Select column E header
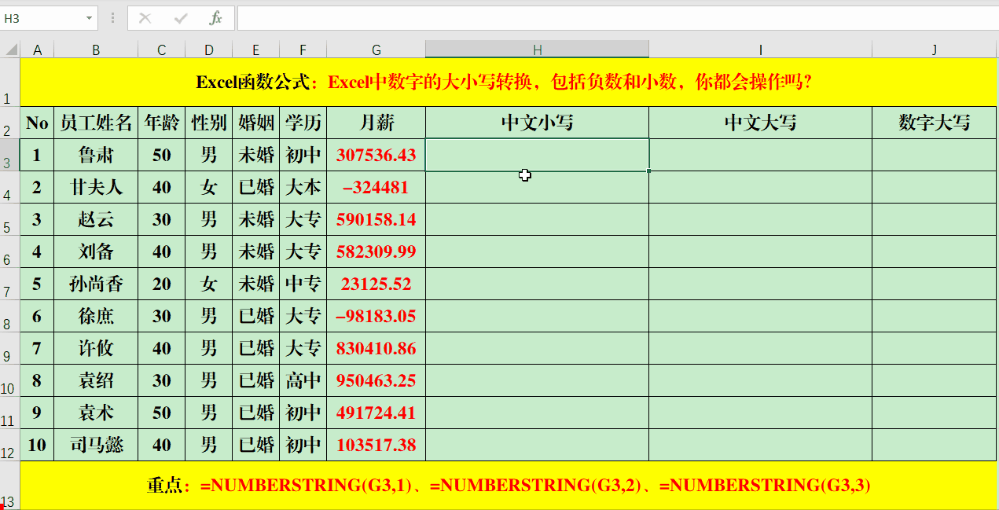The width and height of the screenshot is (999, 510). (256, 50)
